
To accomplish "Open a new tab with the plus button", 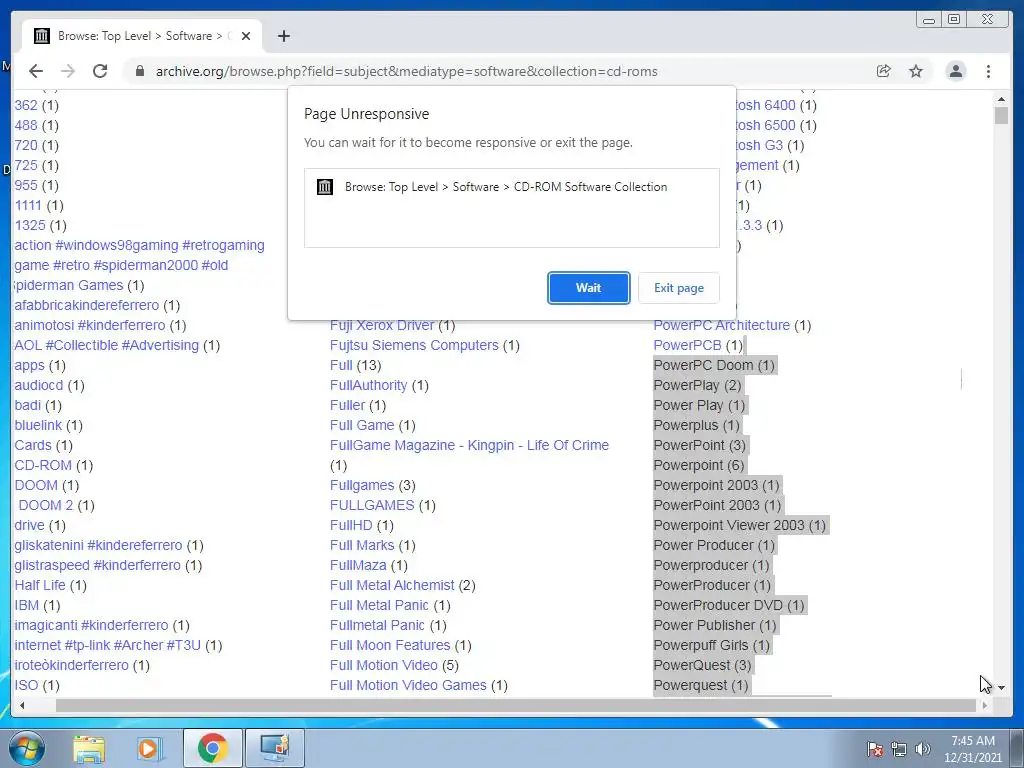I will point(283,36).
